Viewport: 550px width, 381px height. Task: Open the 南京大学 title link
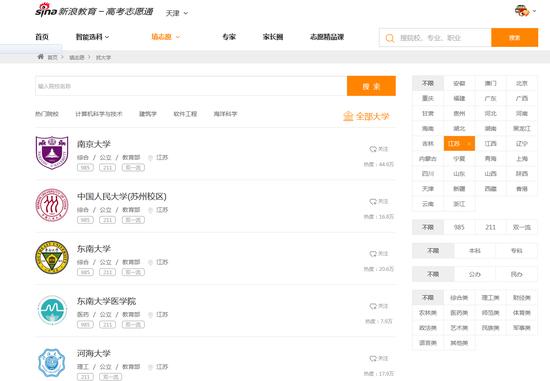pos(94,144)
